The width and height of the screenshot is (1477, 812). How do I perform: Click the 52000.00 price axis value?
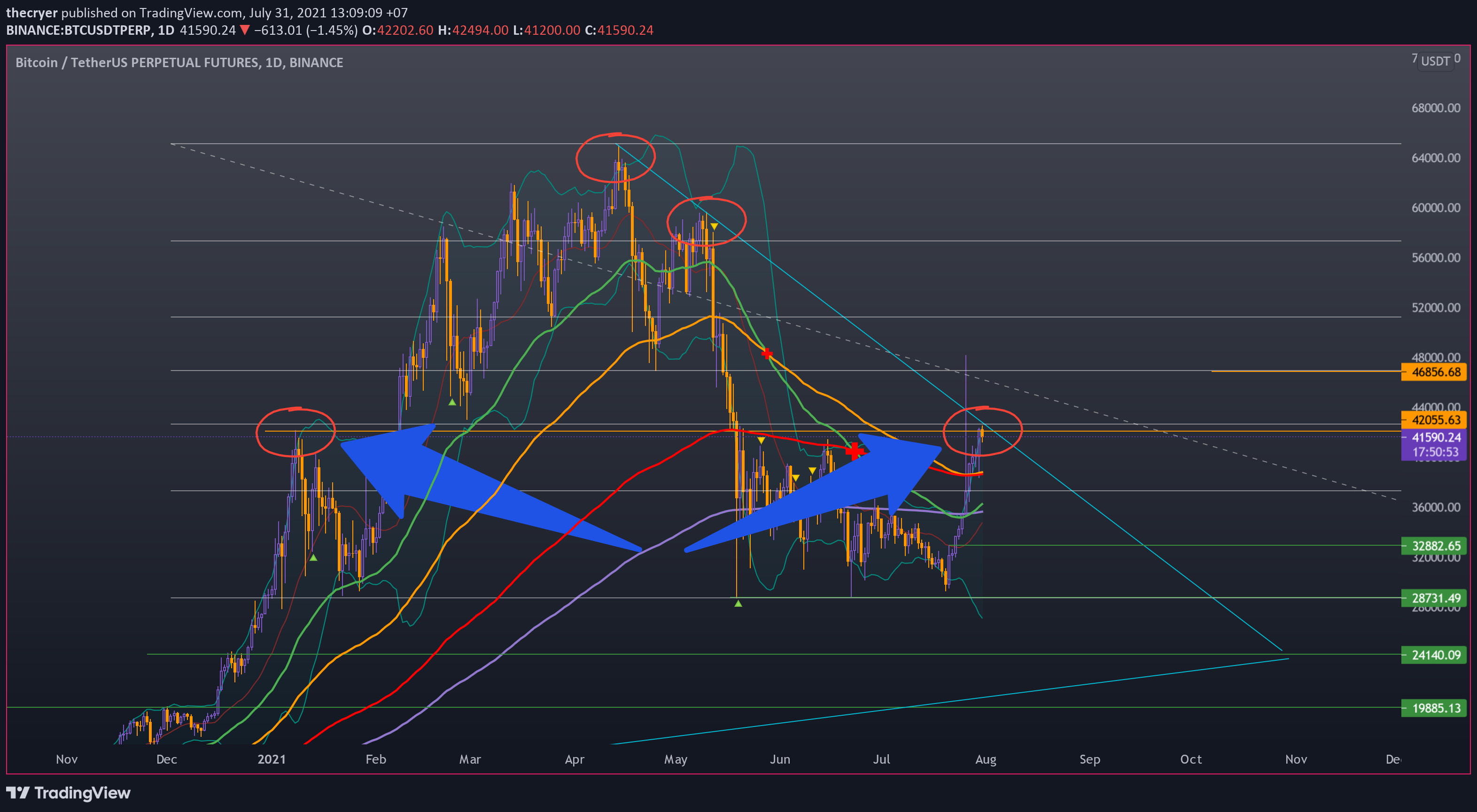point(1436,307)
